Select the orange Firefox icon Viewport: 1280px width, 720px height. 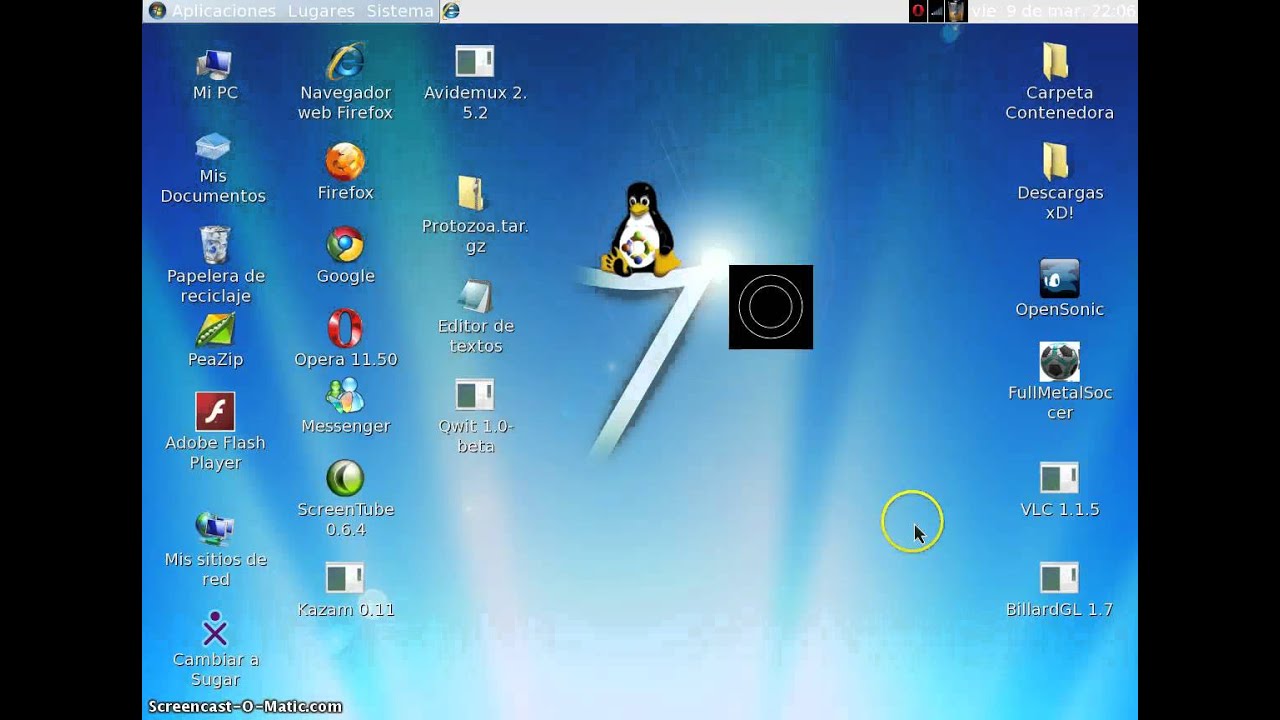click(x=345, y=162)
